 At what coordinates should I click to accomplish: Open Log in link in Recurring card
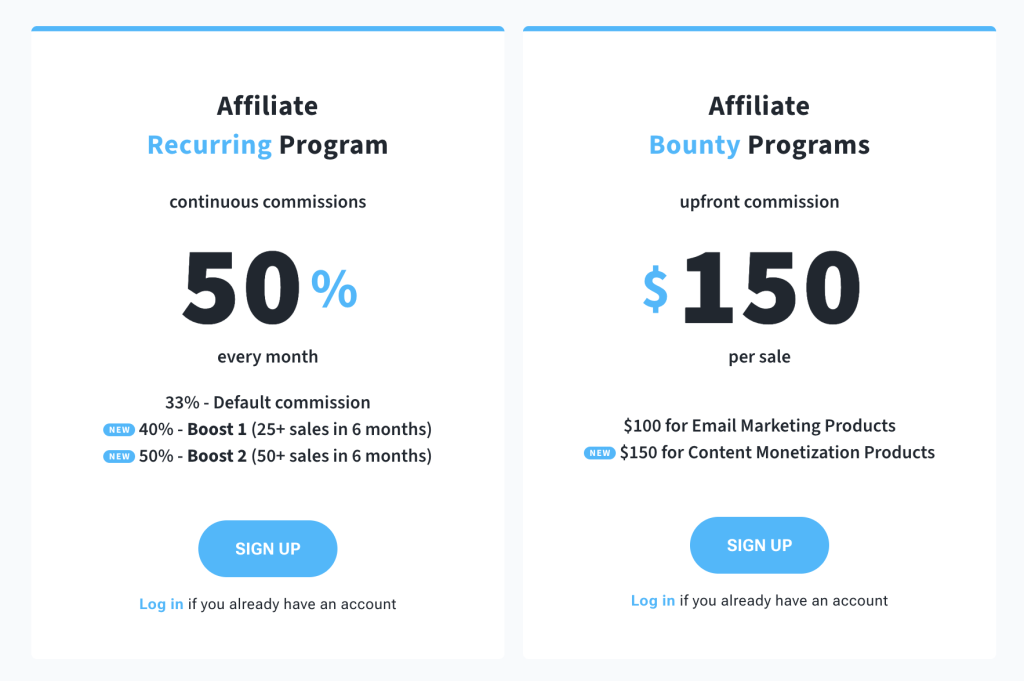161,604
